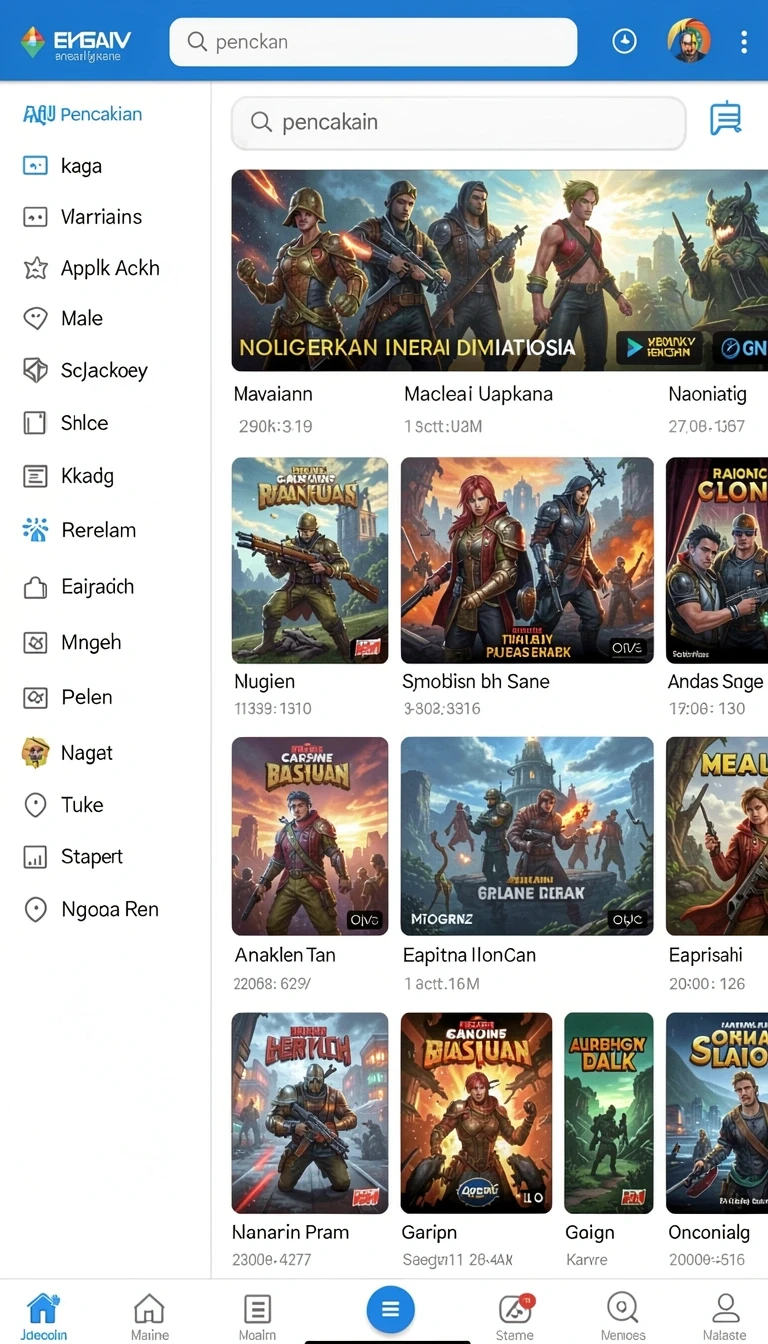Click the clock history icon in header
Screen dimensions: 768x1344
[625, 42]
